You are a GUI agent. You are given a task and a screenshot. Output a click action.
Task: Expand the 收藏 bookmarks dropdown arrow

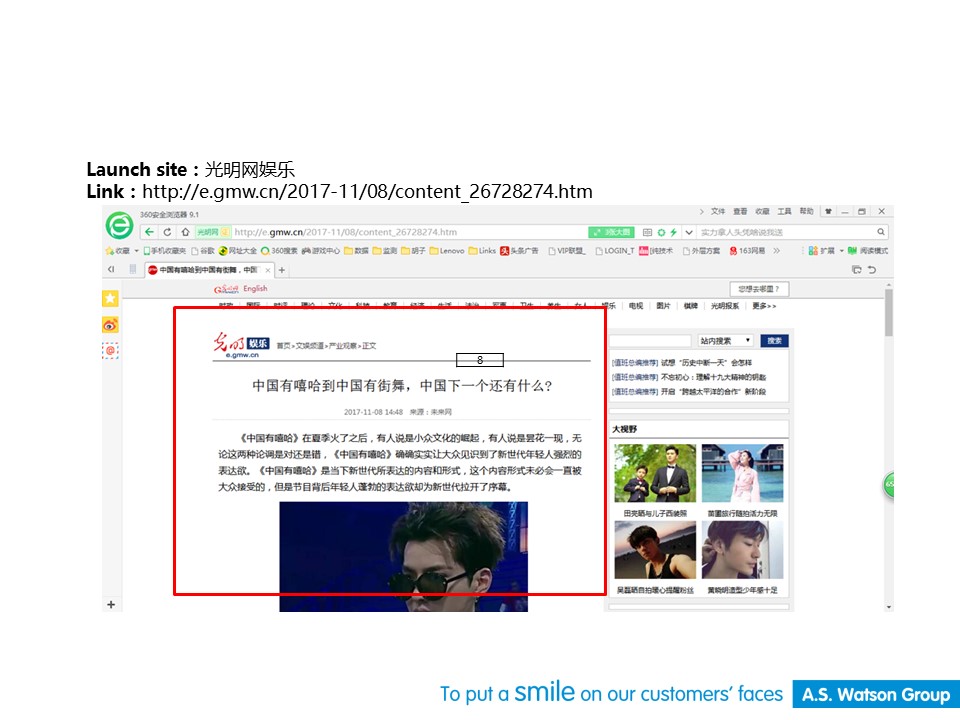tap(137, 251)
